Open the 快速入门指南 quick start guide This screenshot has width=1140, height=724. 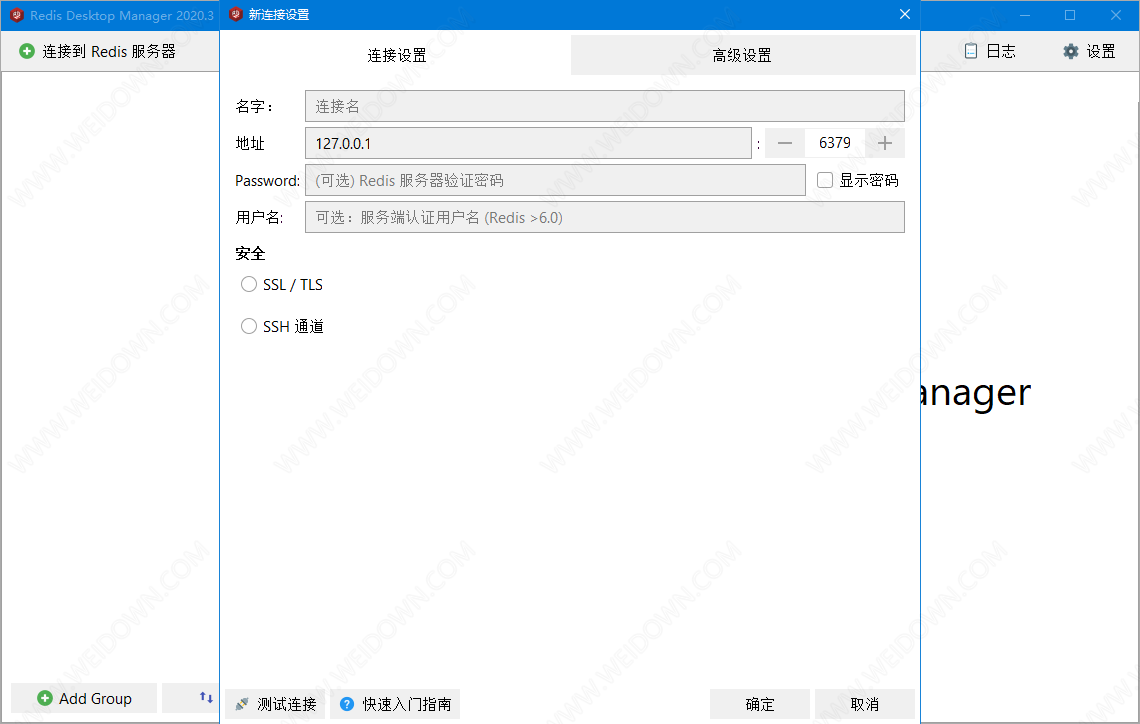tap(396, 704)
